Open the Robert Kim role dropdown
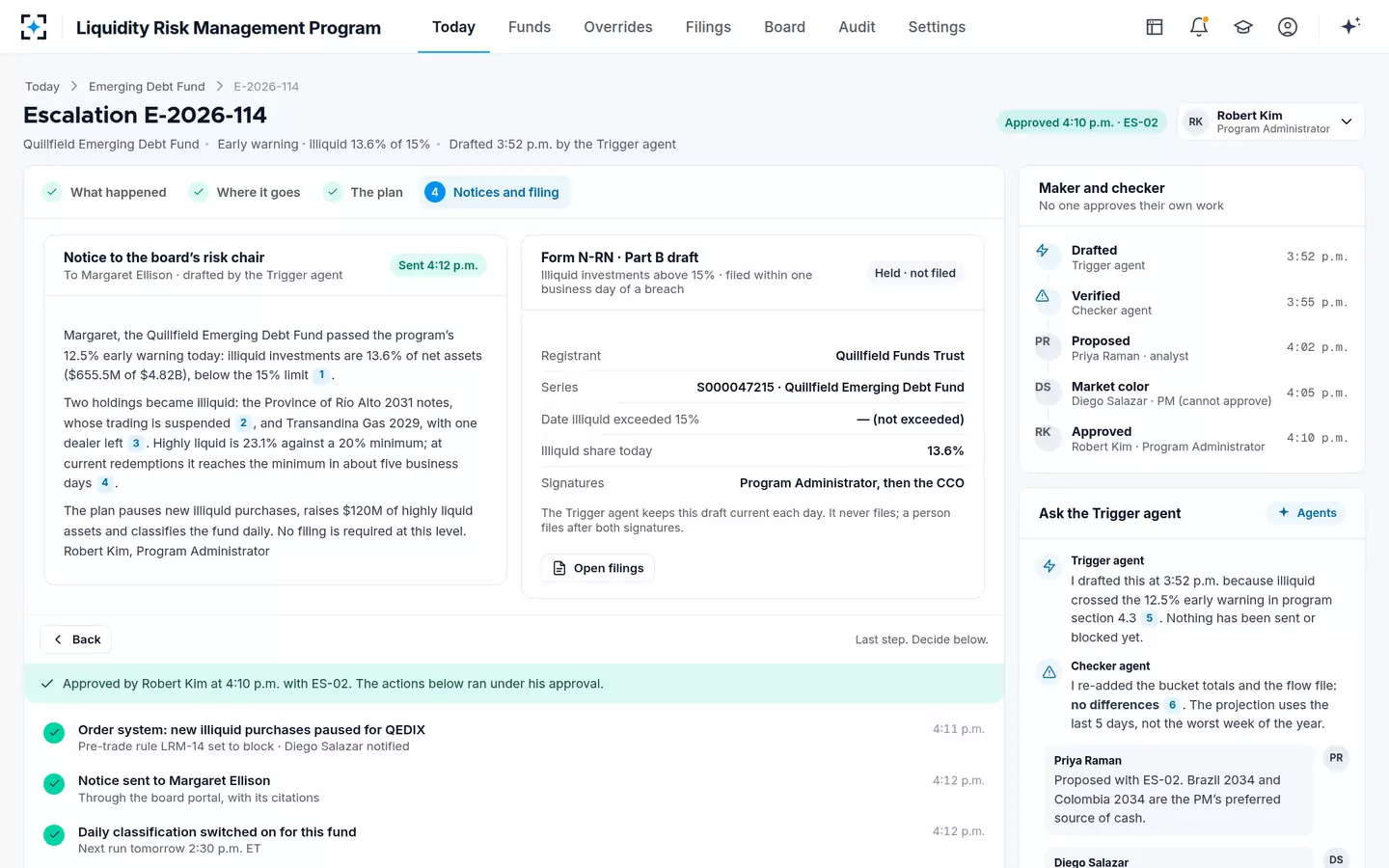1389x868 pixels. coord(1271,122)
